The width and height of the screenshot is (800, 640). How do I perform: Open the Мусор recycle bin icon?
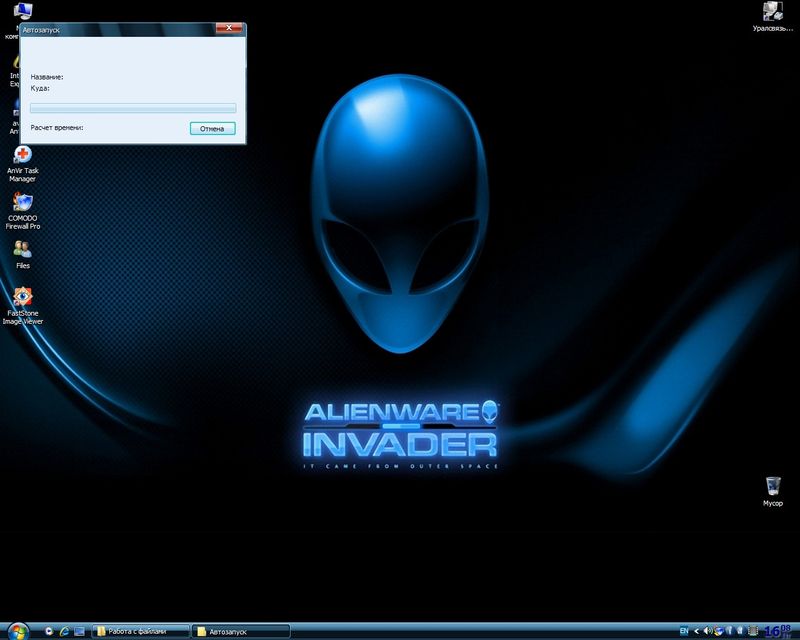click(x=772, y=491)
